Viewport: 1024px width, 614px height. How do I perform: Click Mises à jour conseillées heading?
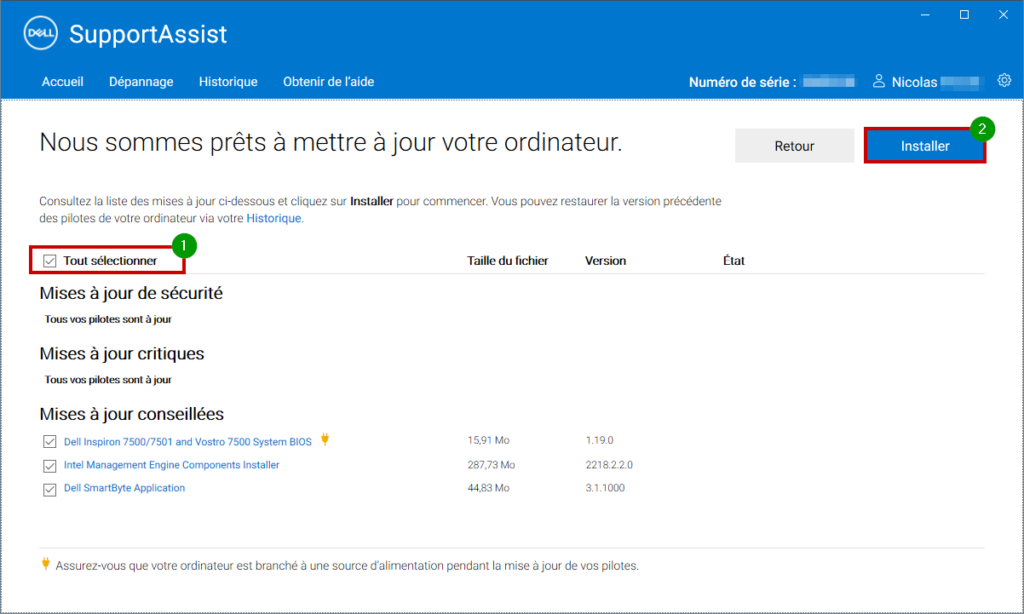[x=132, y=414]
